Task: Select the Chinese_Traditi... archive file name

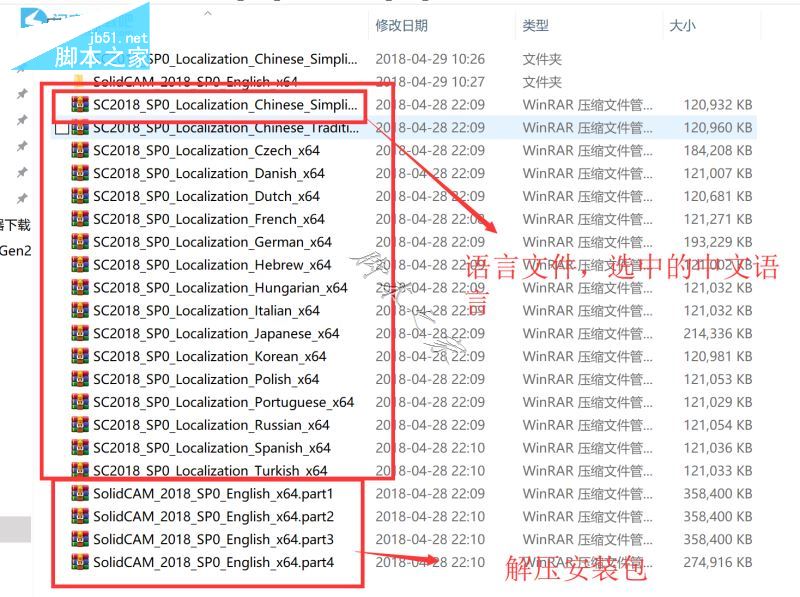Action: pyautogui.click(x=226, y=128)
